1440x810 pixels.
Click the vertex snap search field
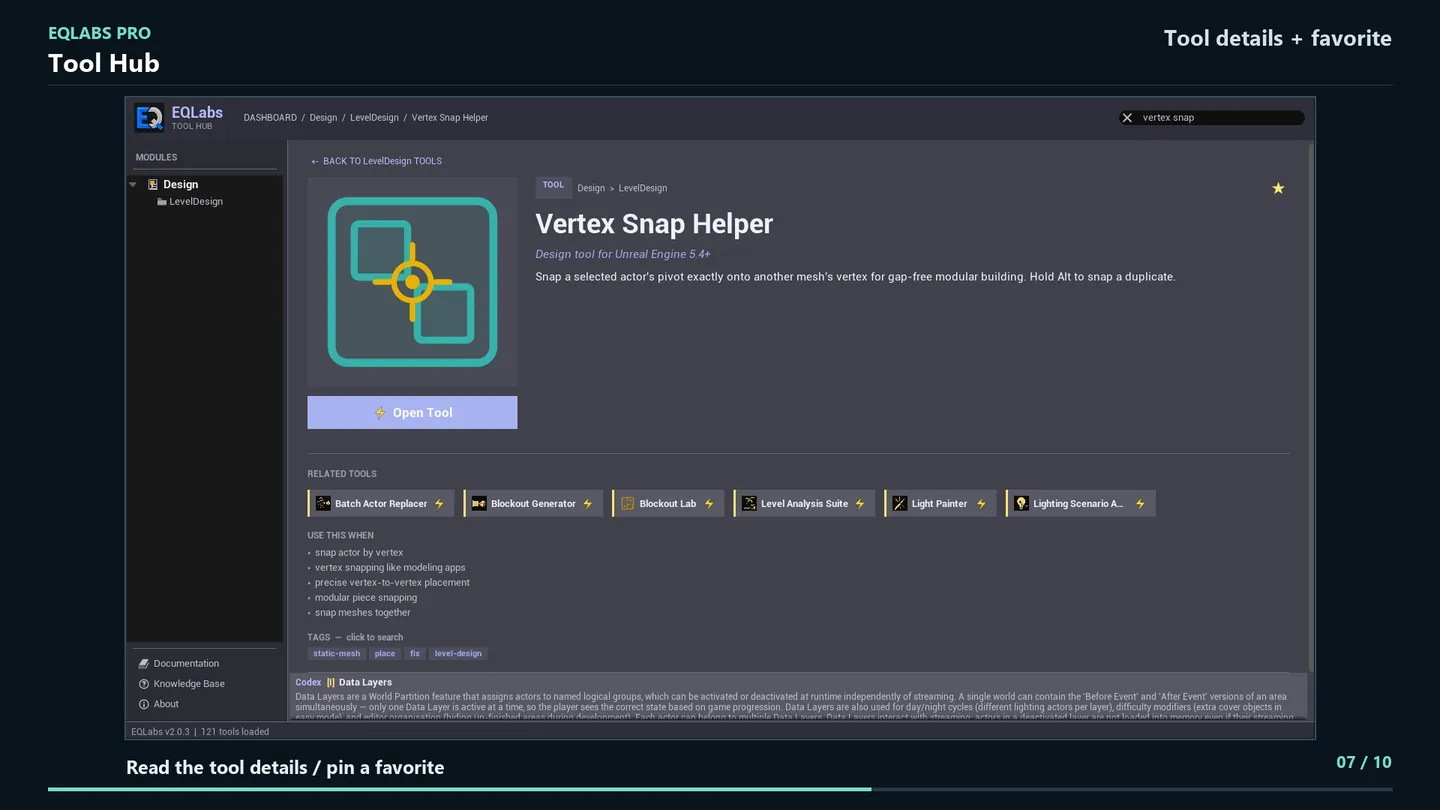(x=1212, y=118)
